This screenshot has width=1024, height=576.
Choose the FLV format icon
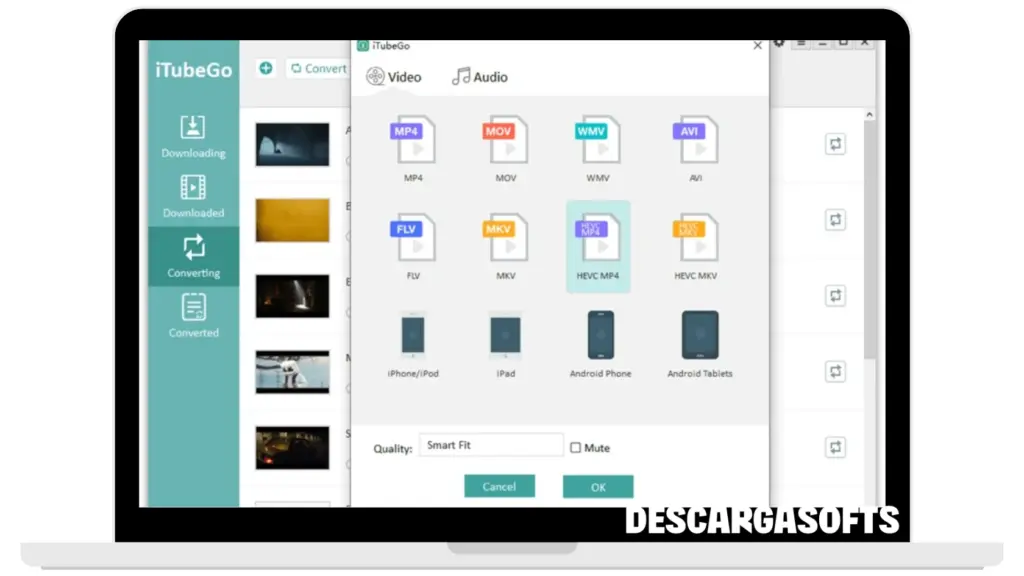(x=413, y=238)
